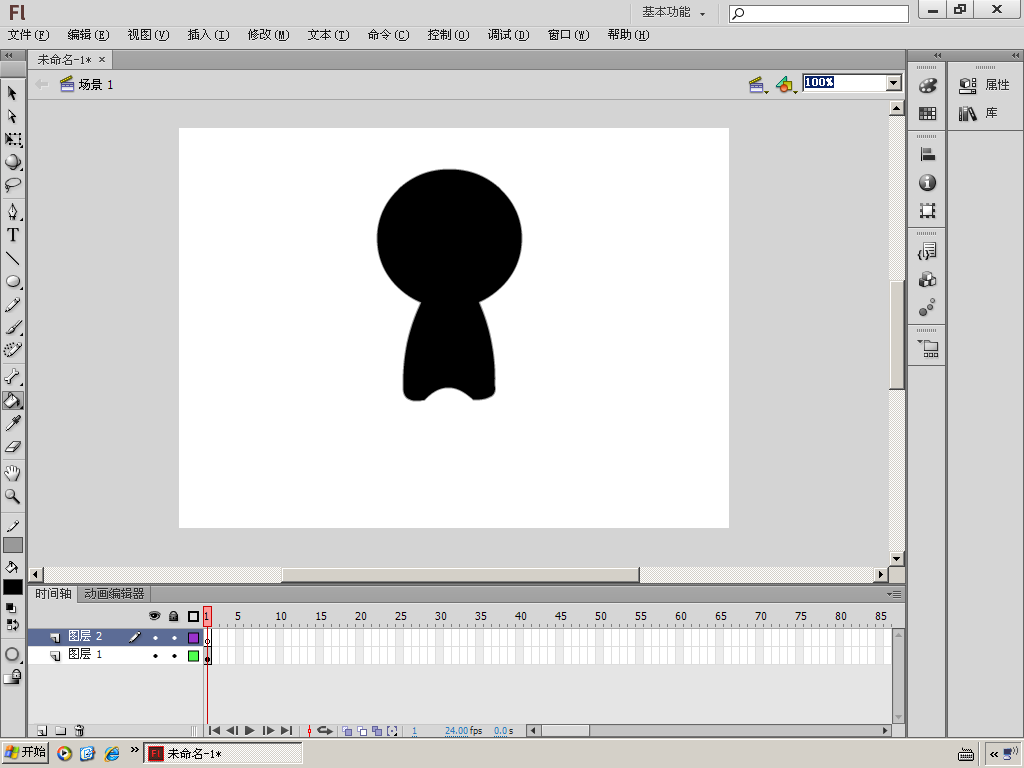Select the 时间轴 tab
Screen dimensions: 1024x768
click(x=53, y=594)
